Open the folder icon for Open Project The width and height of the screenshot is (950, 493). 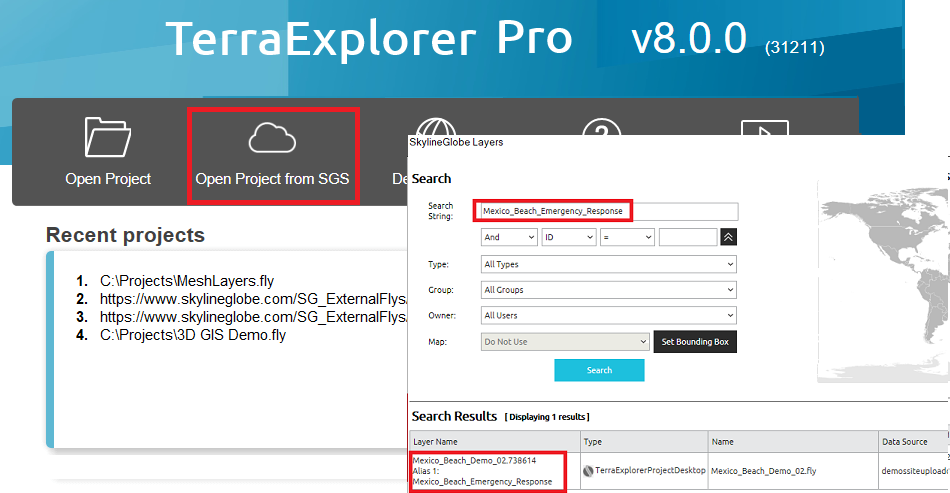pyautogui.click(x=108, y=137)
